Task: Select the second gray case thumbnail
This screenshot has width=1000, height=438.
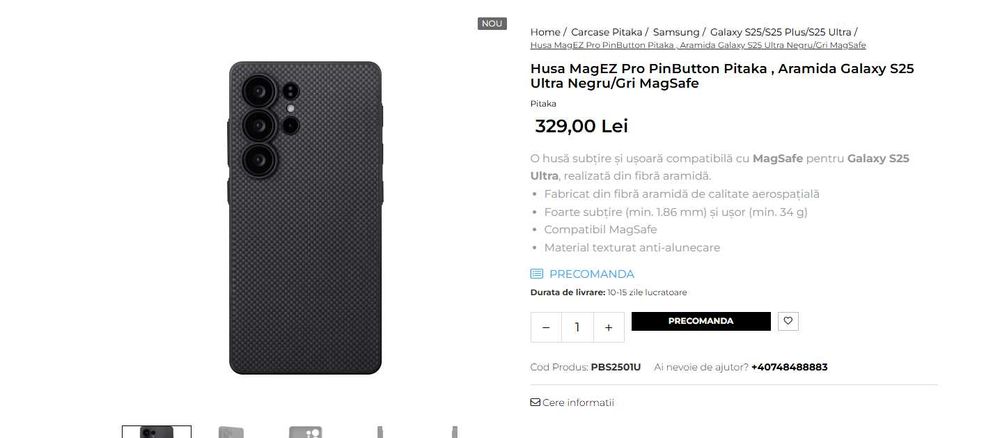Action: click(231, 432)
